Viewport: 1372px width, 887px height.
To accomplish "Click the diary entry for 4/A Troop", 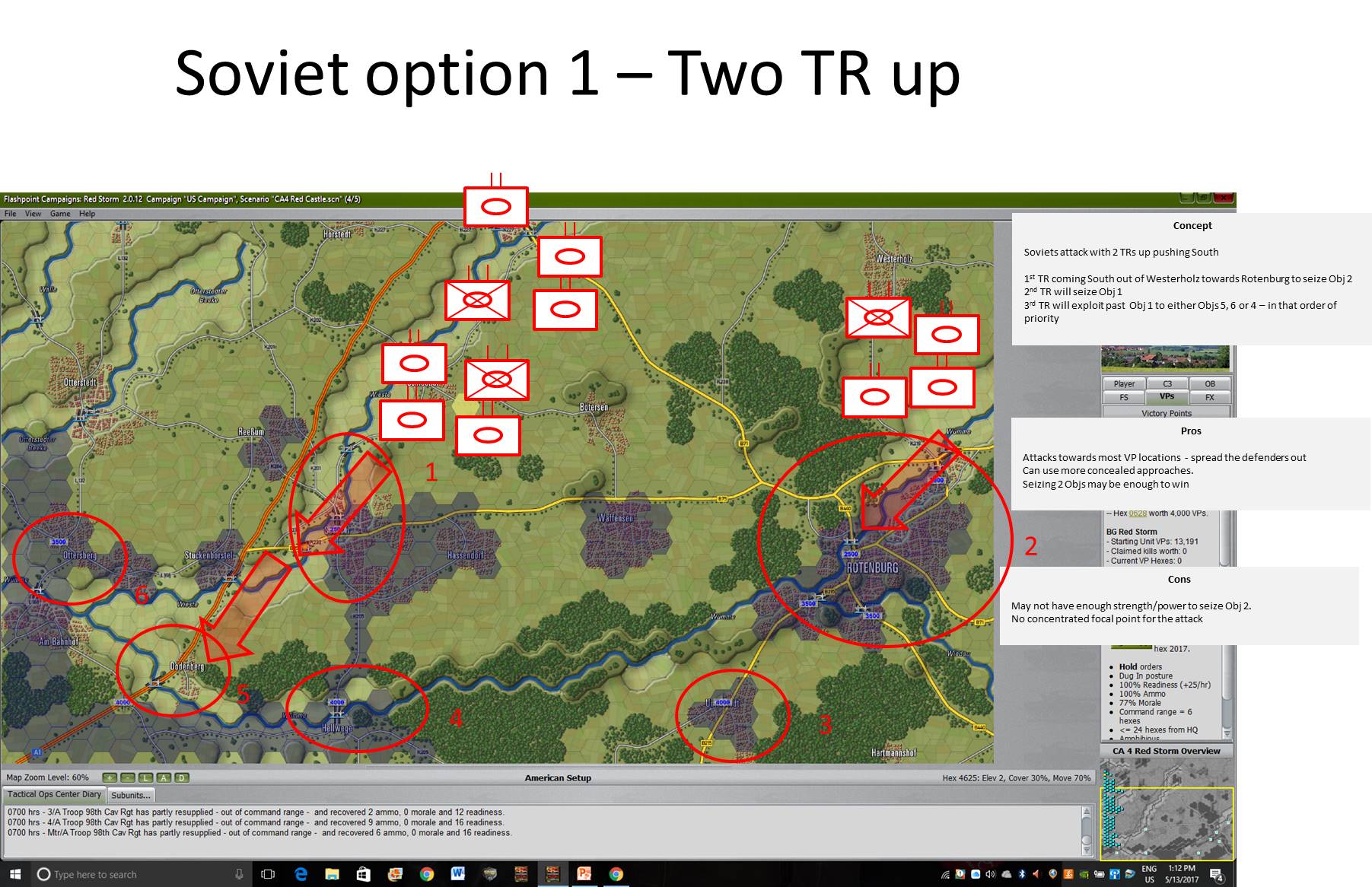I will tap(256, 822).
